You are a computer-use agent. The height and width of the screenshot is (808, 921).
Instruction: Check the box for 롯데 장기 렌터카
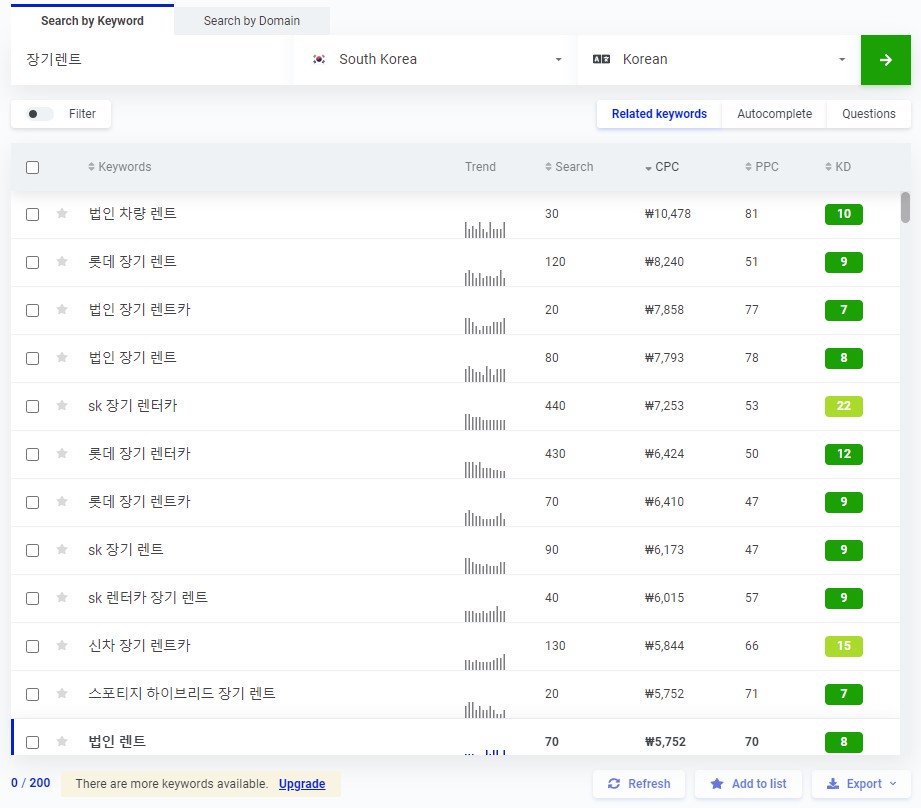[32, 454]
